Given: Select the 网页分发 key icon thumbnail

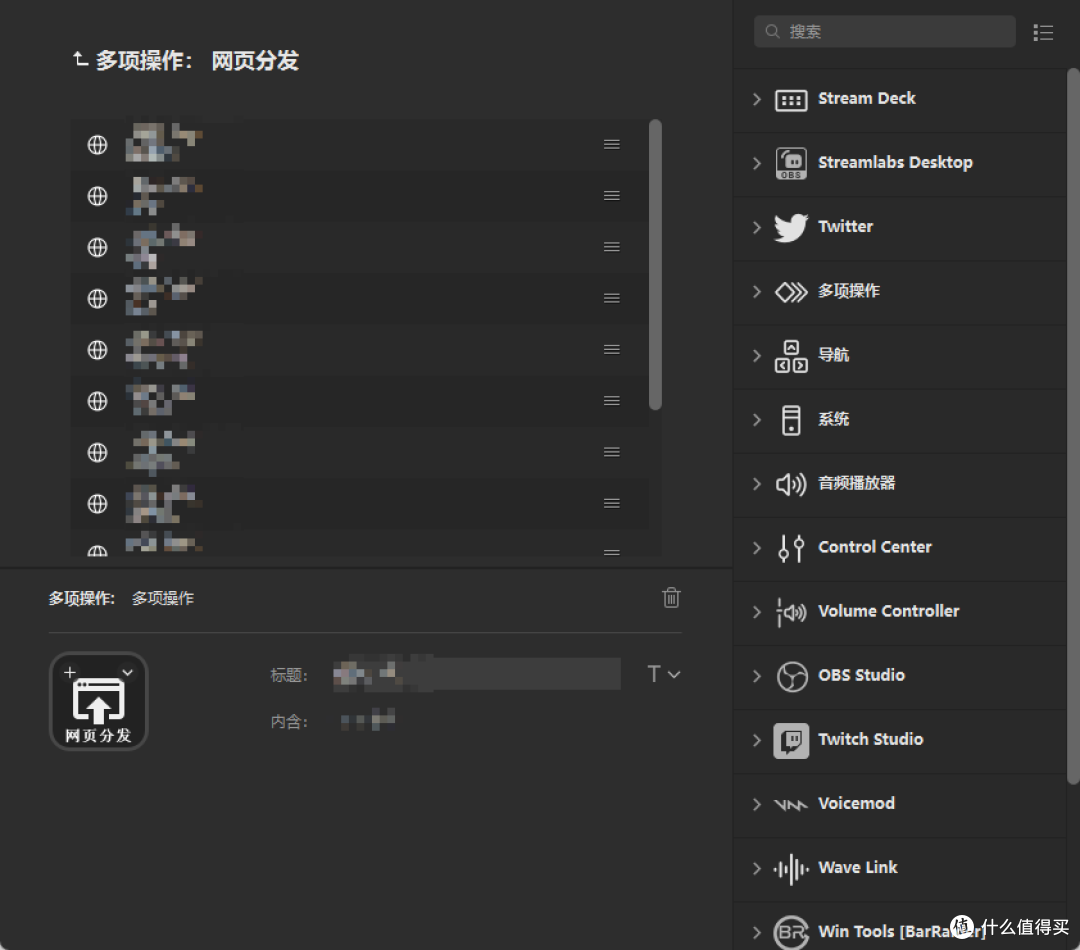Looking at the screenshot, I should tap(98, 701).
